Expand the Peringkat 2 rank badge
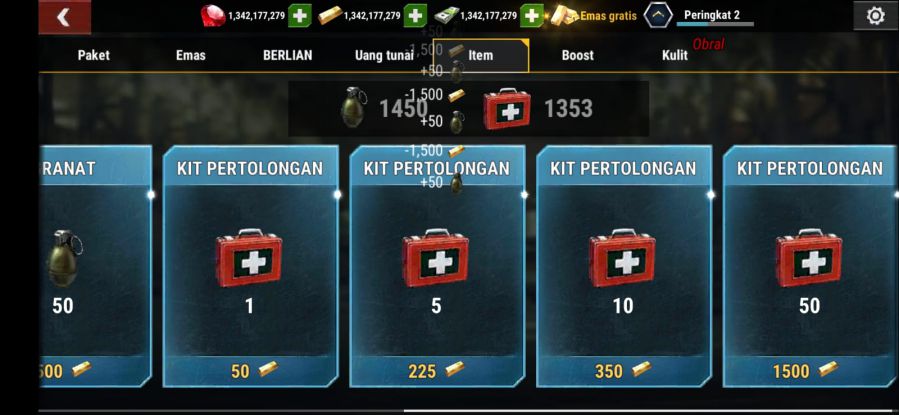This screenshot has width=899, height=415. [658, 15]
